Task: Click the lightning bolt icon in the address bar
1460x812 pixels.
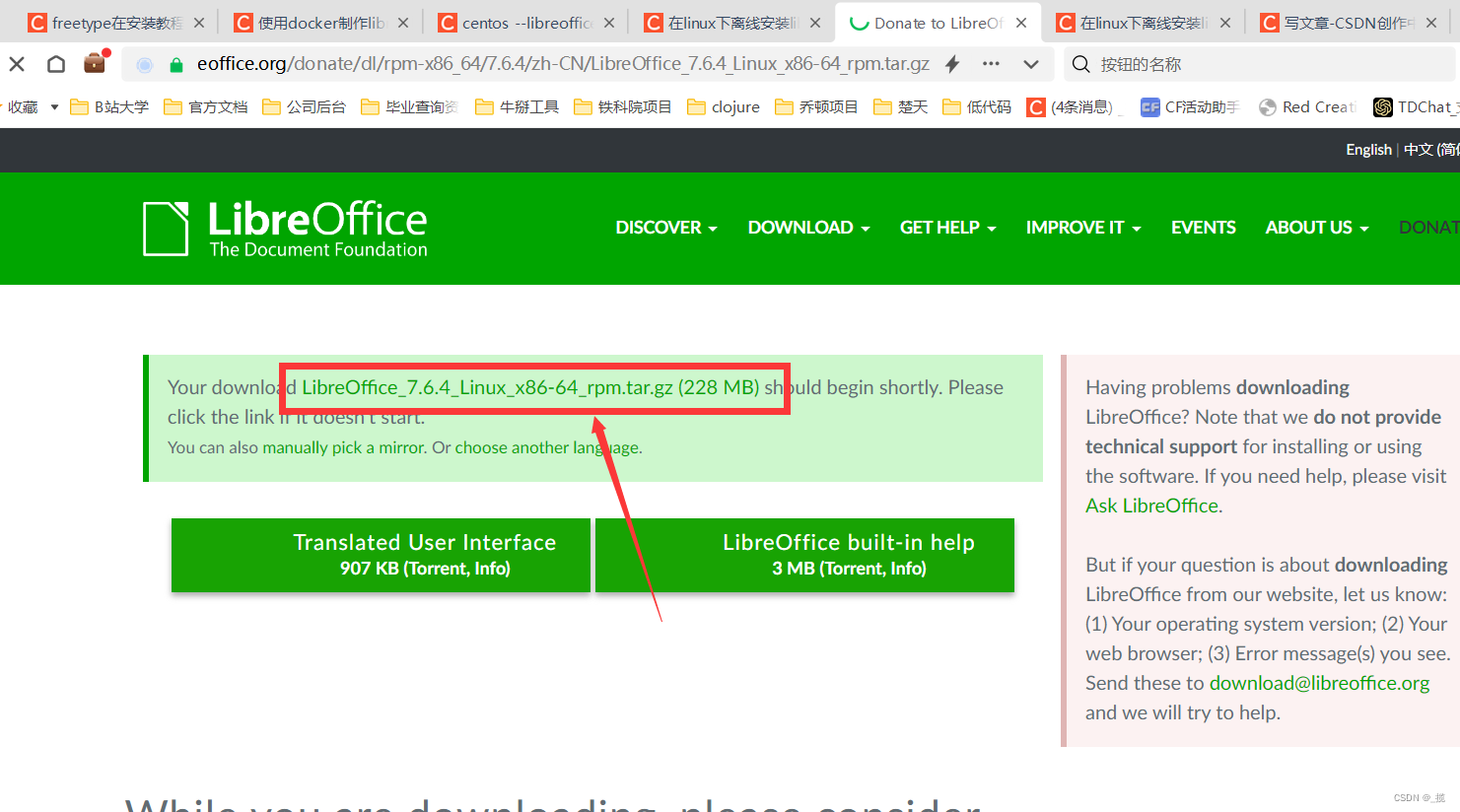Action: point(950,63)
